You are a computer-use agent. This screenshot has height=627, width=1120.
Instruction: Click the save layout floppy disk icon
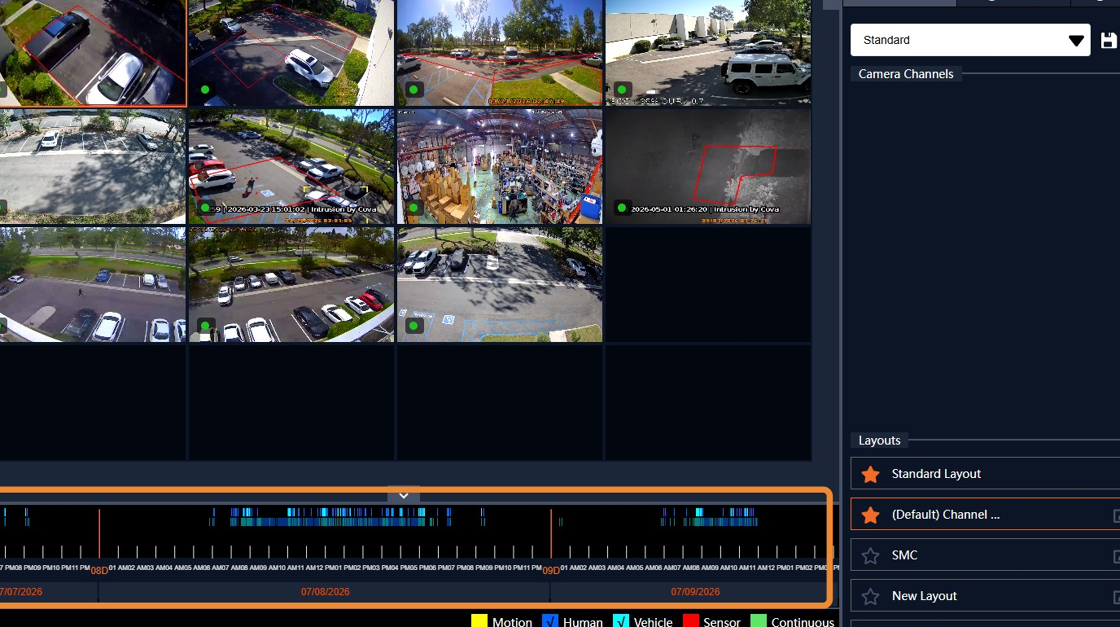(x=1109, y=40)
